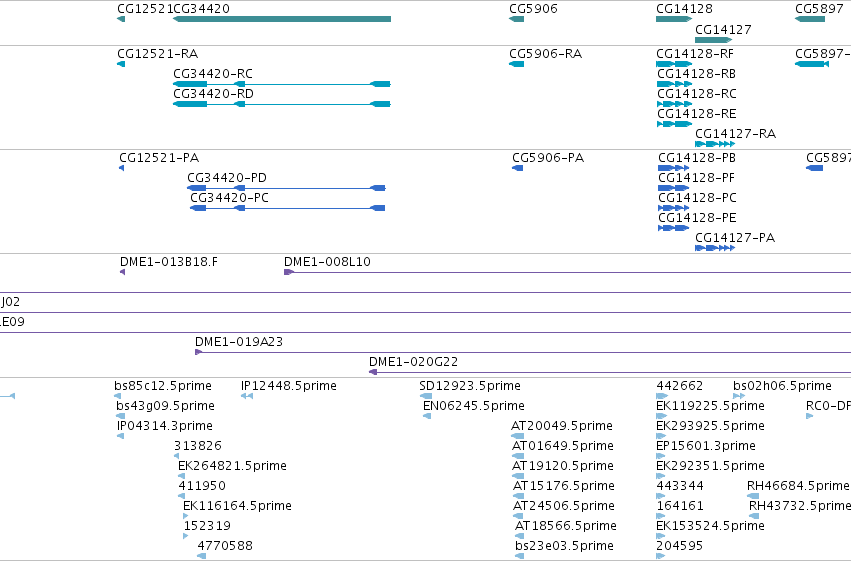Select the CG34420-RD transcript
Image resolution: width=851 pixels, height=561 pixels.
282,104
